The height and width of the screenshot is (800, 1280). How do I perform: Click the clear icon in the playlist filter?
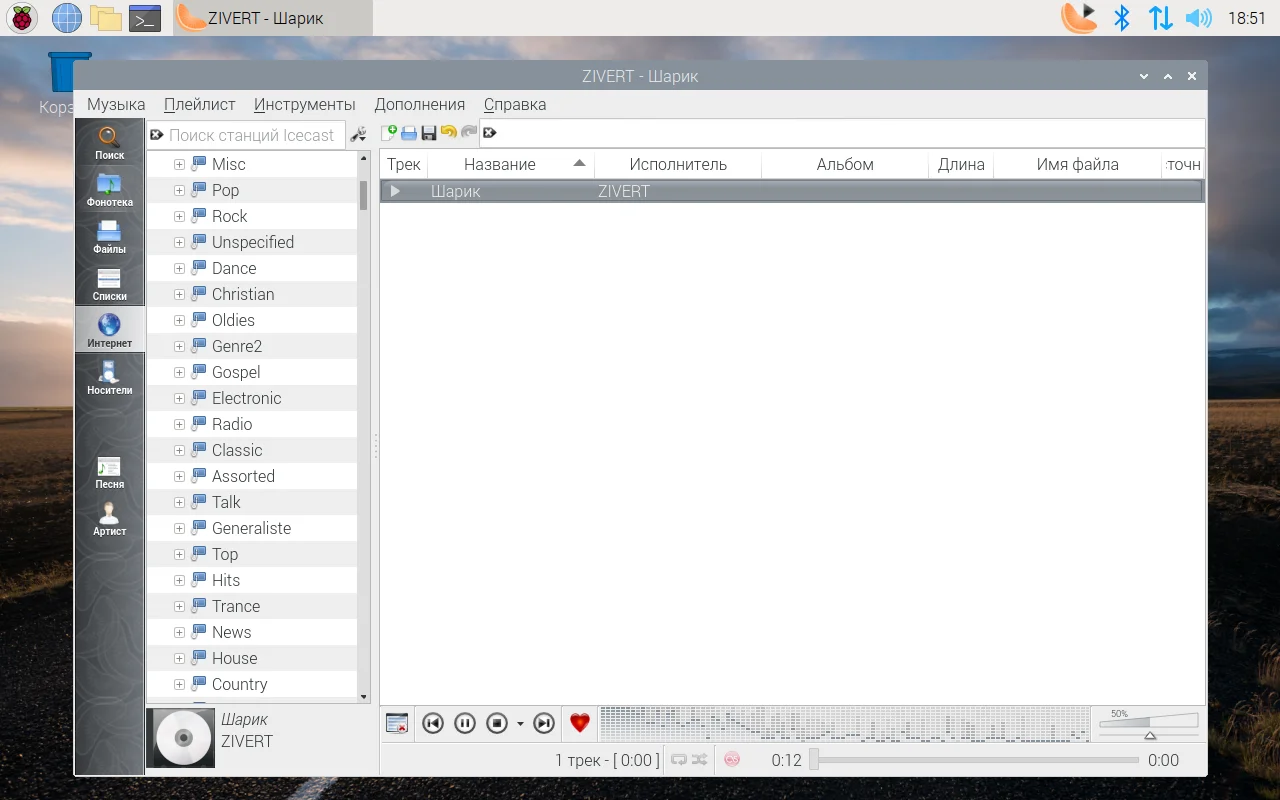(490, 133)
